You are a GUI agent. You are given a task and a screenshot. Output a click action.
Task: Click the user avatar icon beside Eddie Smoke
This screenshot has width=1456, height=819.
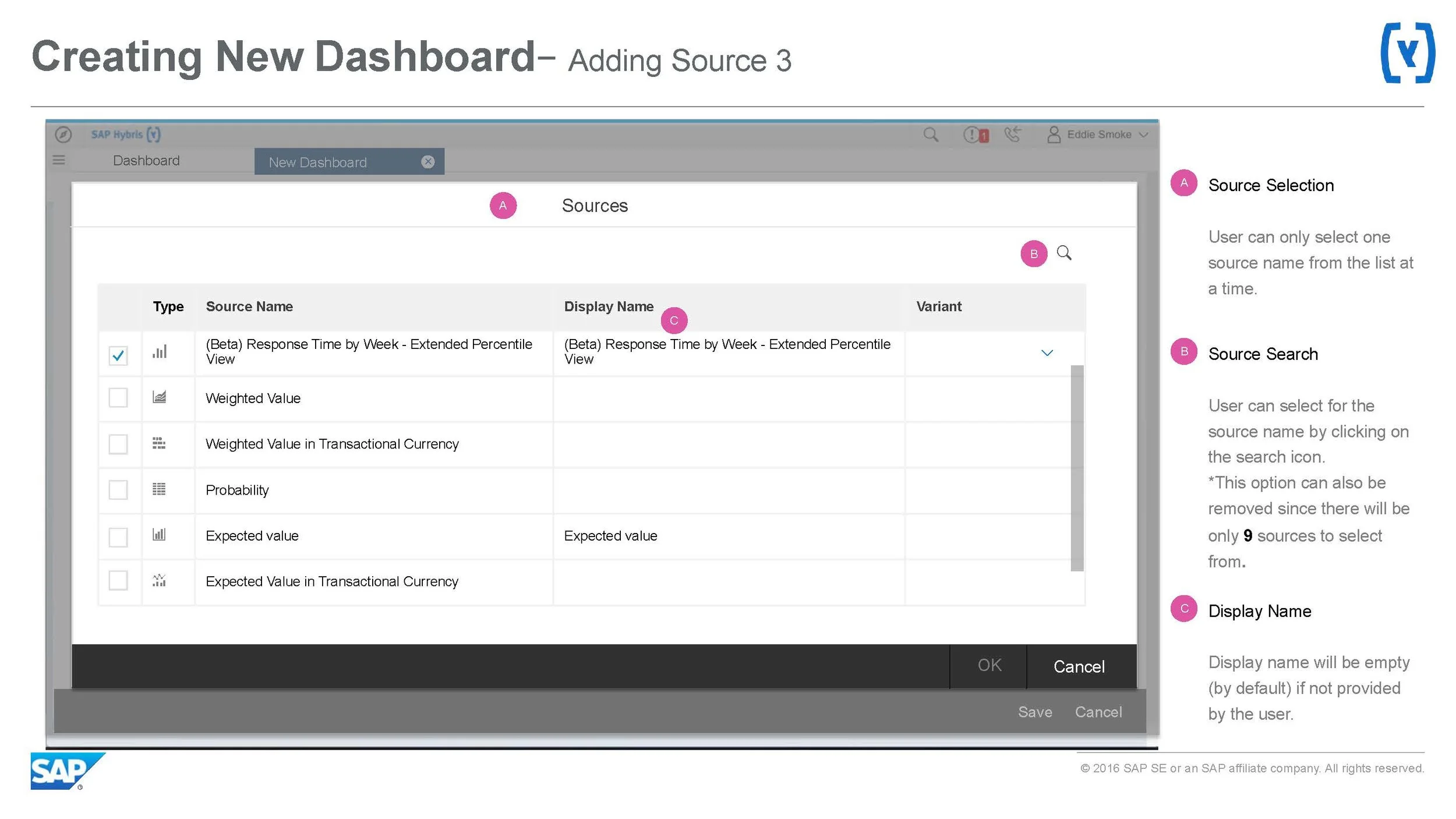point(1054,135)
